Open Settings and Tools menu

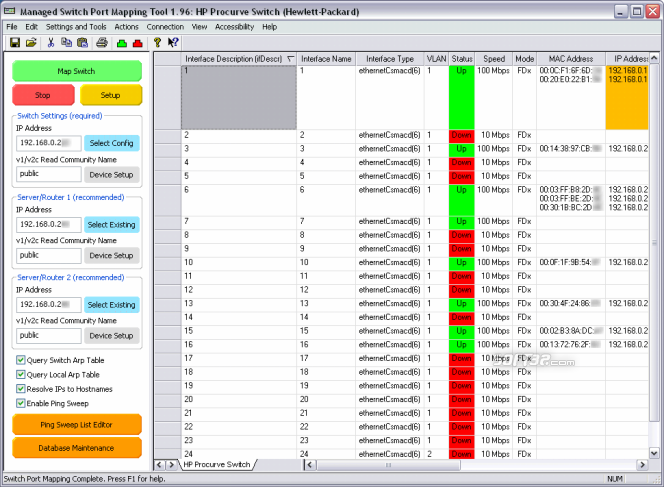click(76, 27)
